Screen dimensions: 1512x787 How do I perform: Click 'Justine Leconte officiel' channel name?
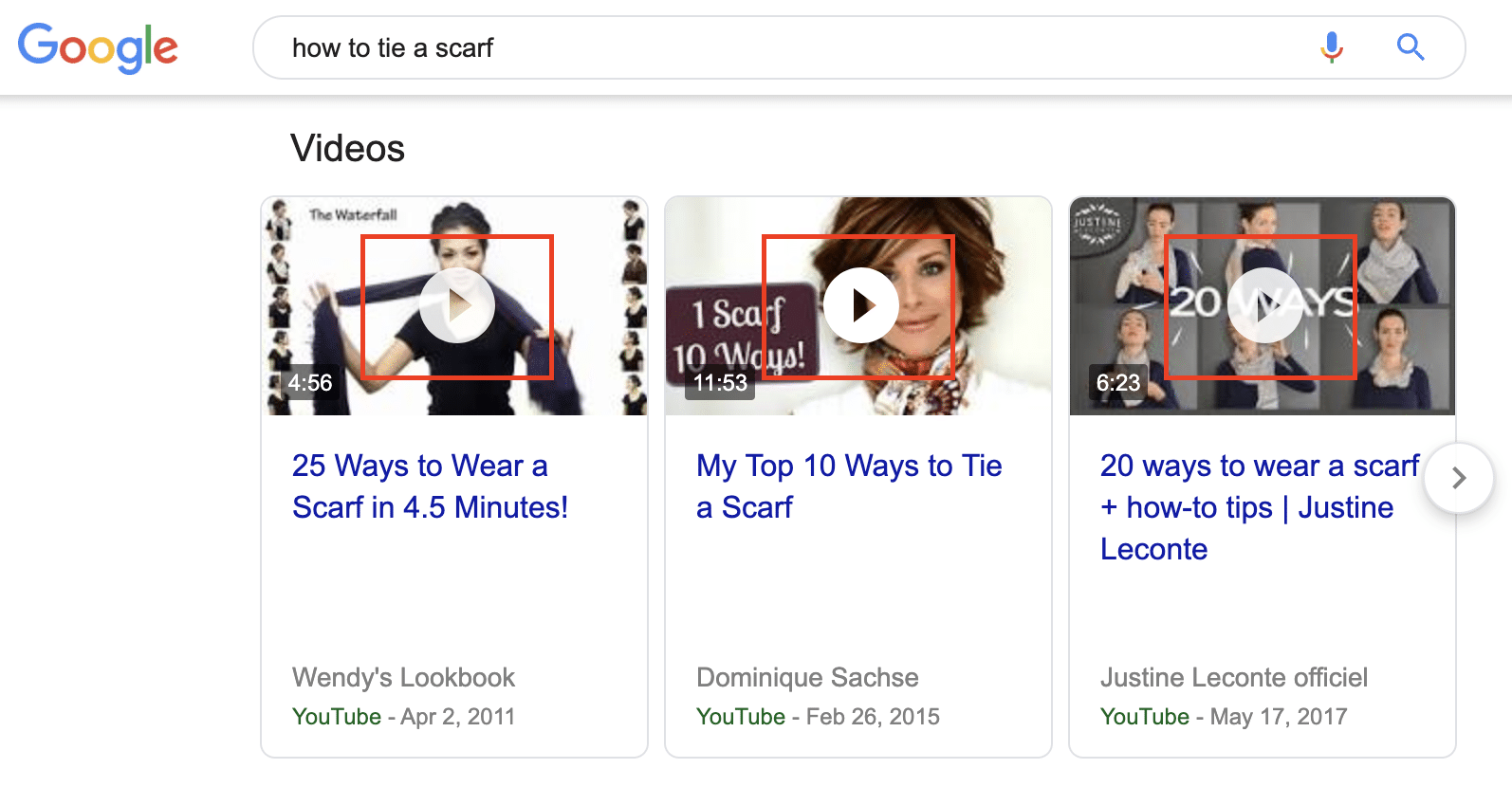point(1233,677)
